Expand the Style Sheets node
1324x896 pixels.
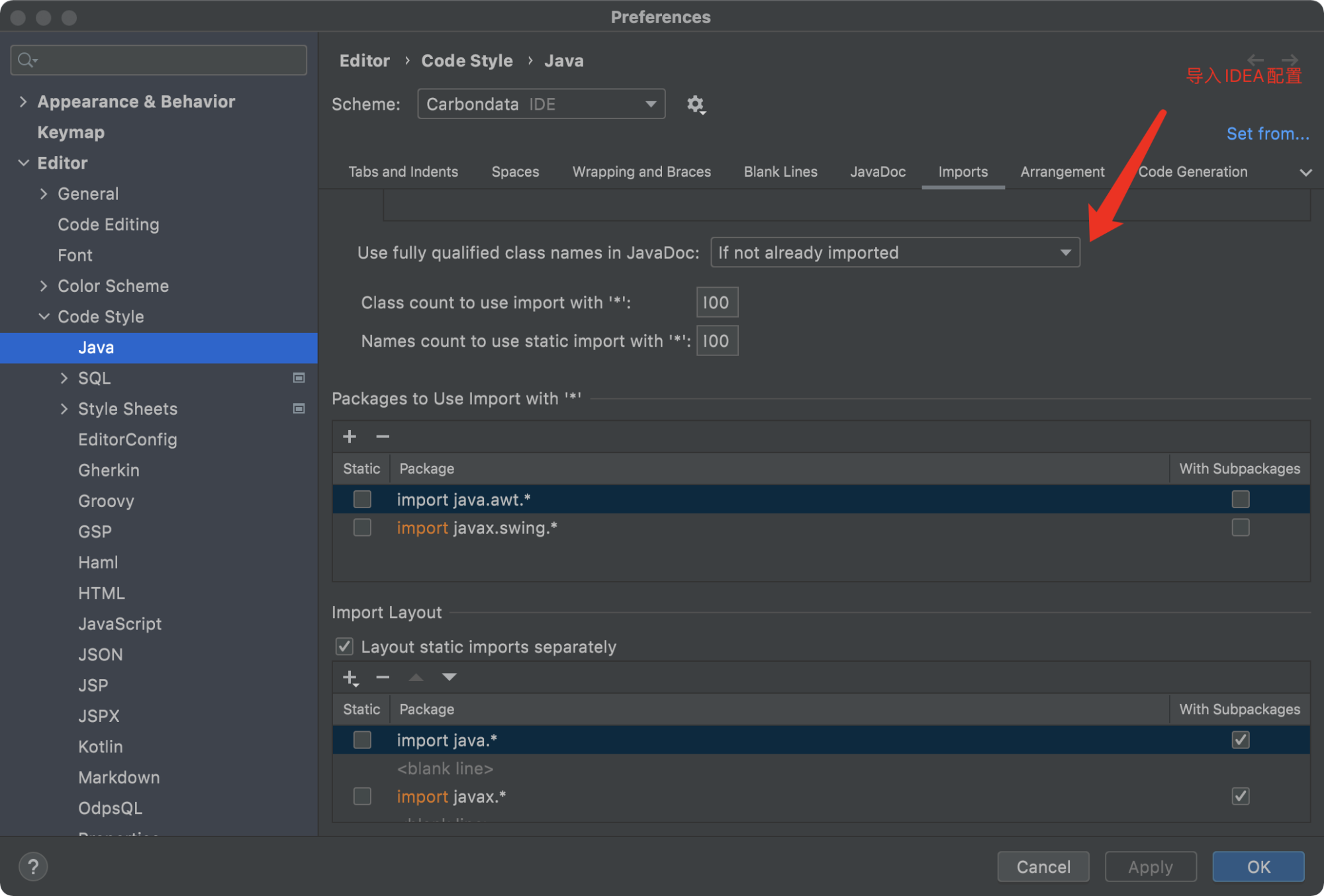[x=64, y=409]
